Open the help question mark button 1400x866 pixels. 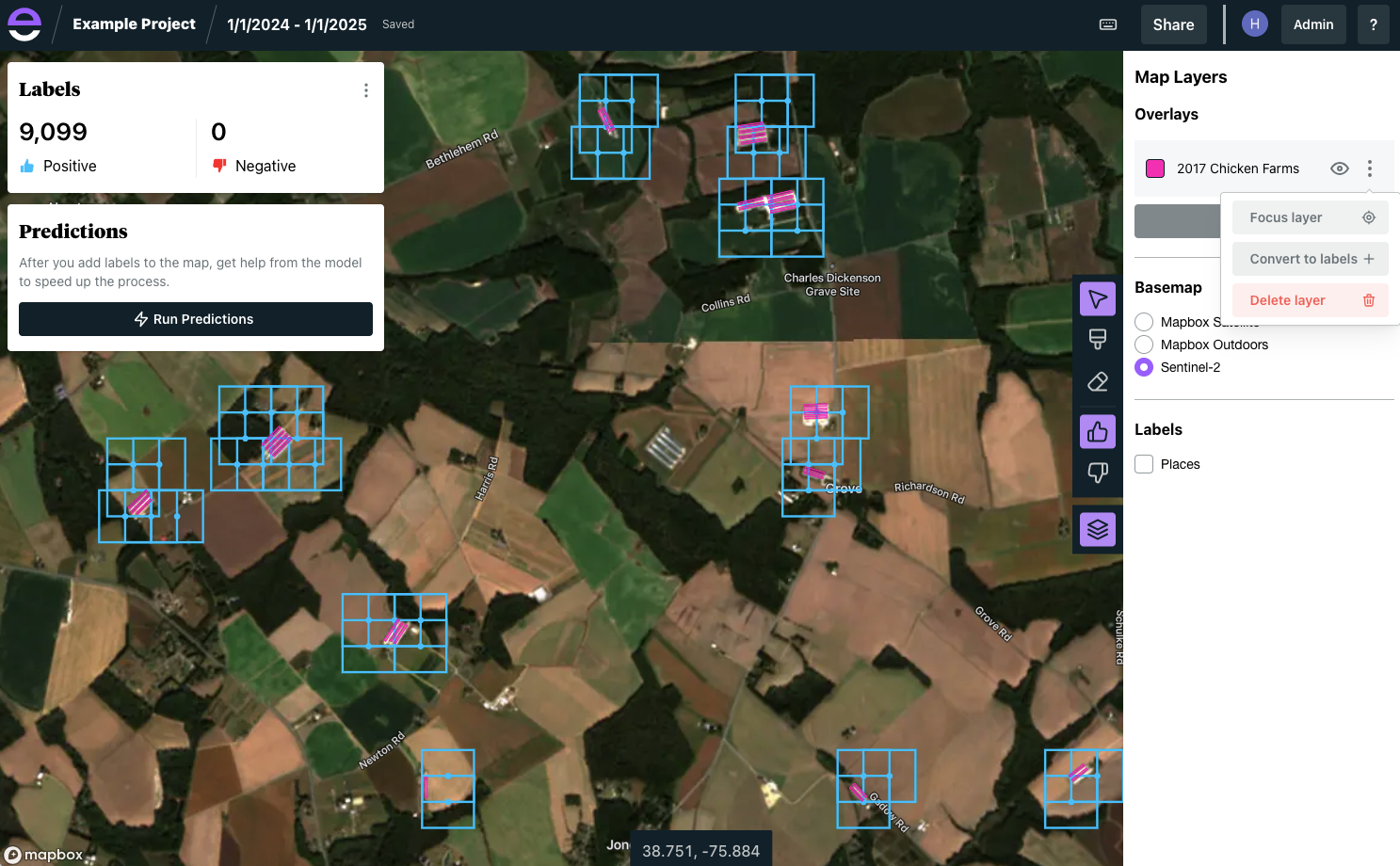coord(1373,24)
